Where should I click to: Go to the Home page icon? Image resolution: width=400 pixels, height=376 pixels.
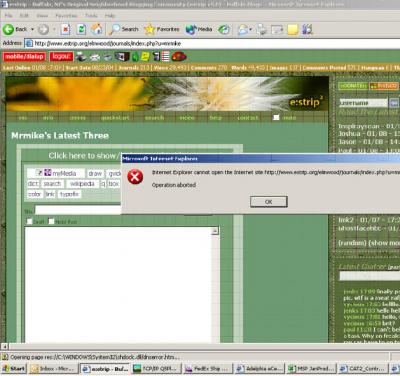click(x=97, y=29)
